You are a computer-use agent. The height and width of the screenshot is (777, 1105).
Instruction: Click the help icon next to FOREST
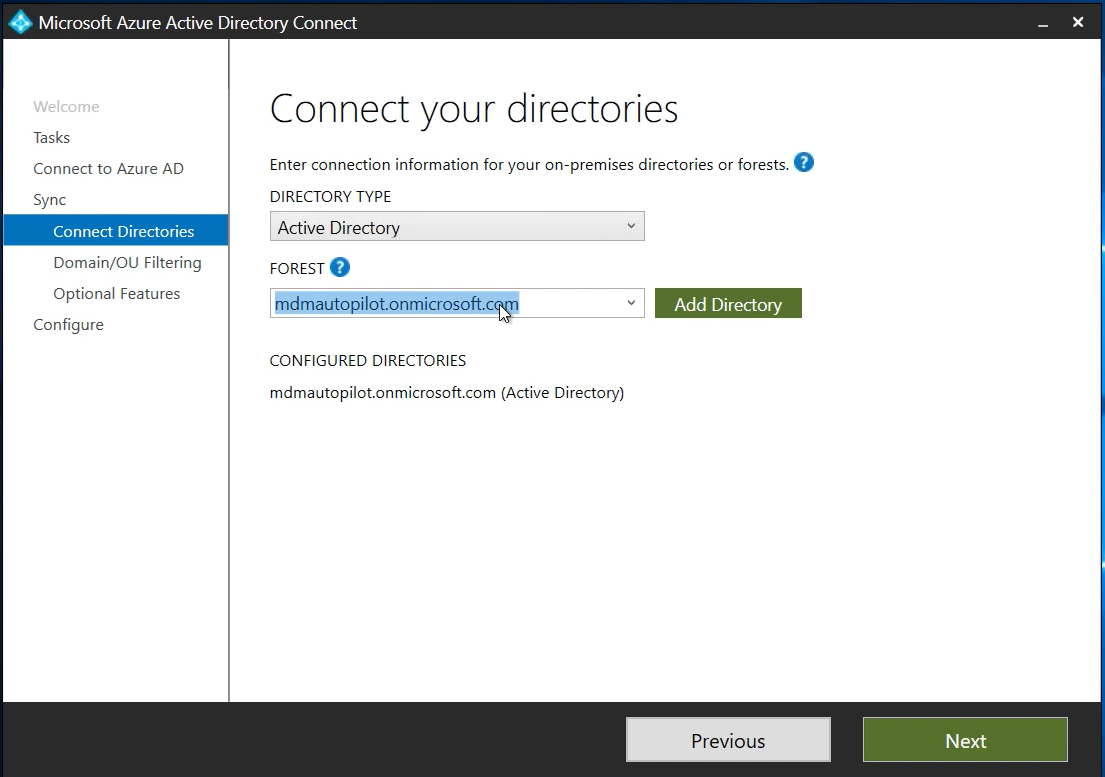pyautogui.click(x=340, y=268)
